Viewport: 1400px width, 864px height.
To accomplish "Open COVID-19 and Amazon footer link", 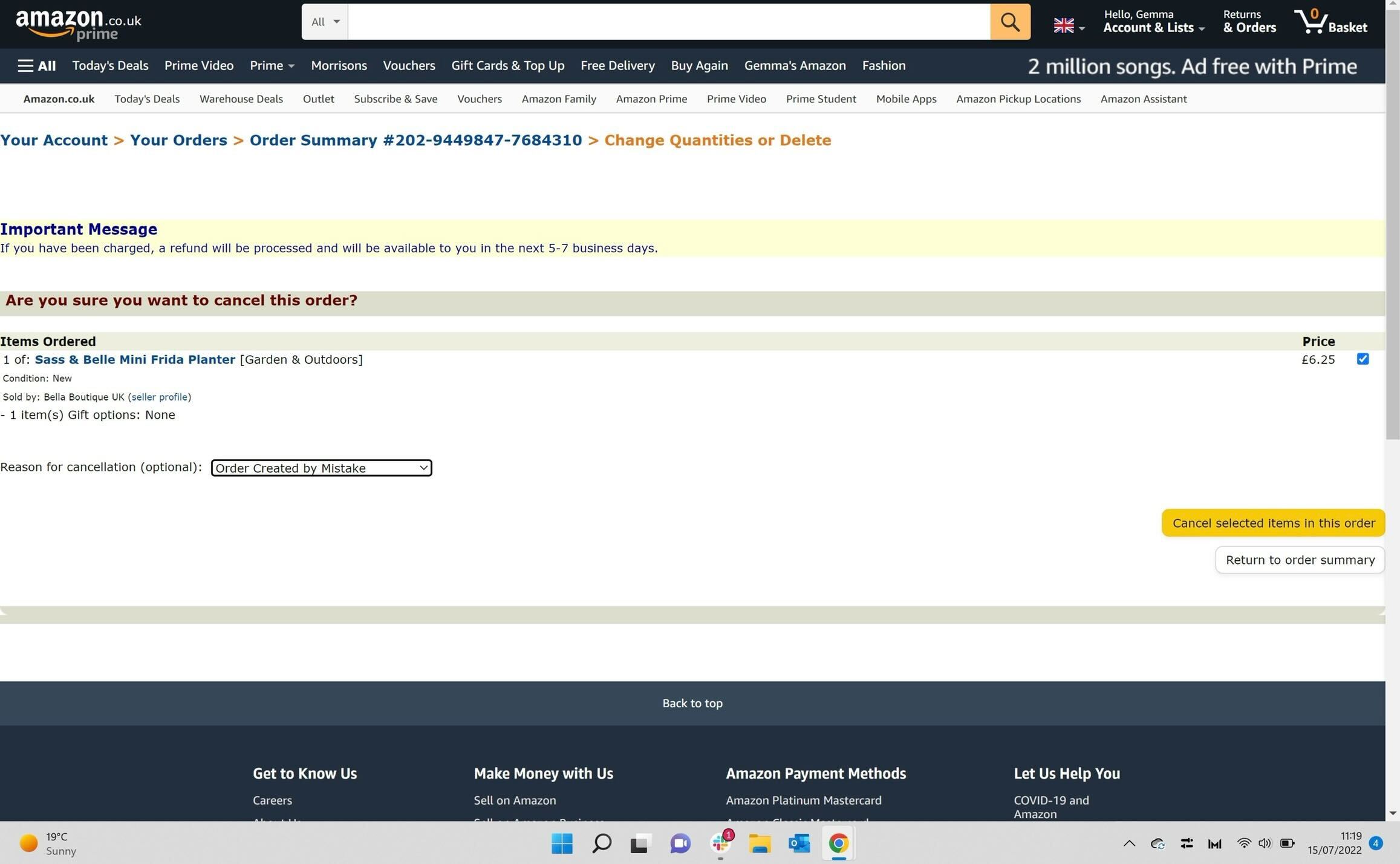I will pyautogui.click(x=1051, y=807).
